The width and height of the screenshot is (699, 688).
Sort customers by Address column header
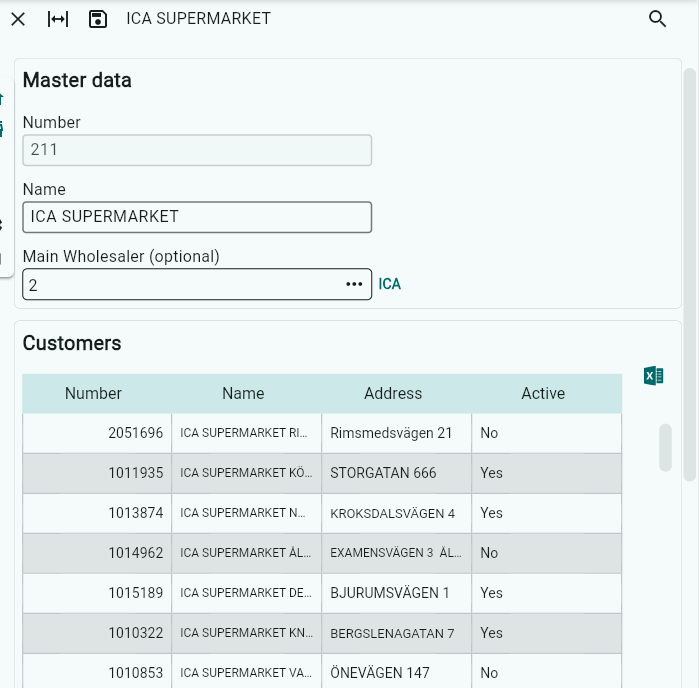point(393,393)
